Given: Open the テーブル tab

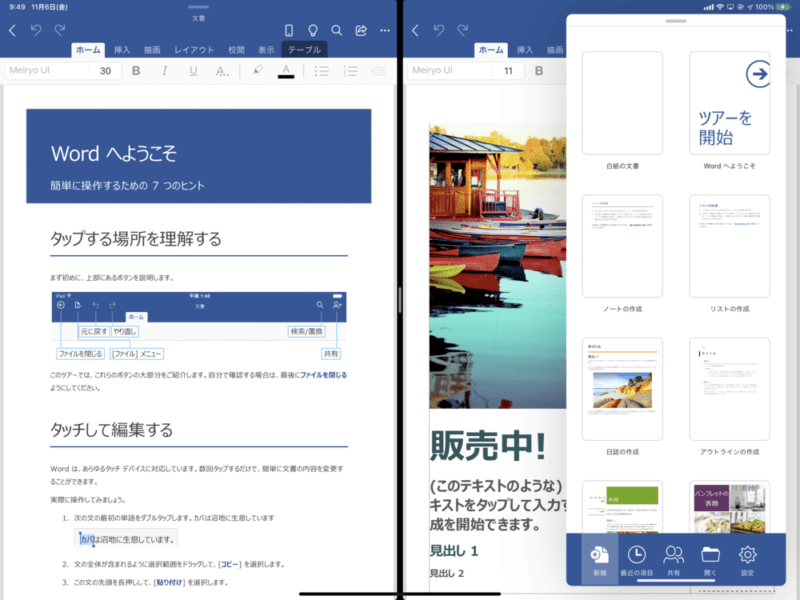Looking at the screenshot, I should coord(305,49).
